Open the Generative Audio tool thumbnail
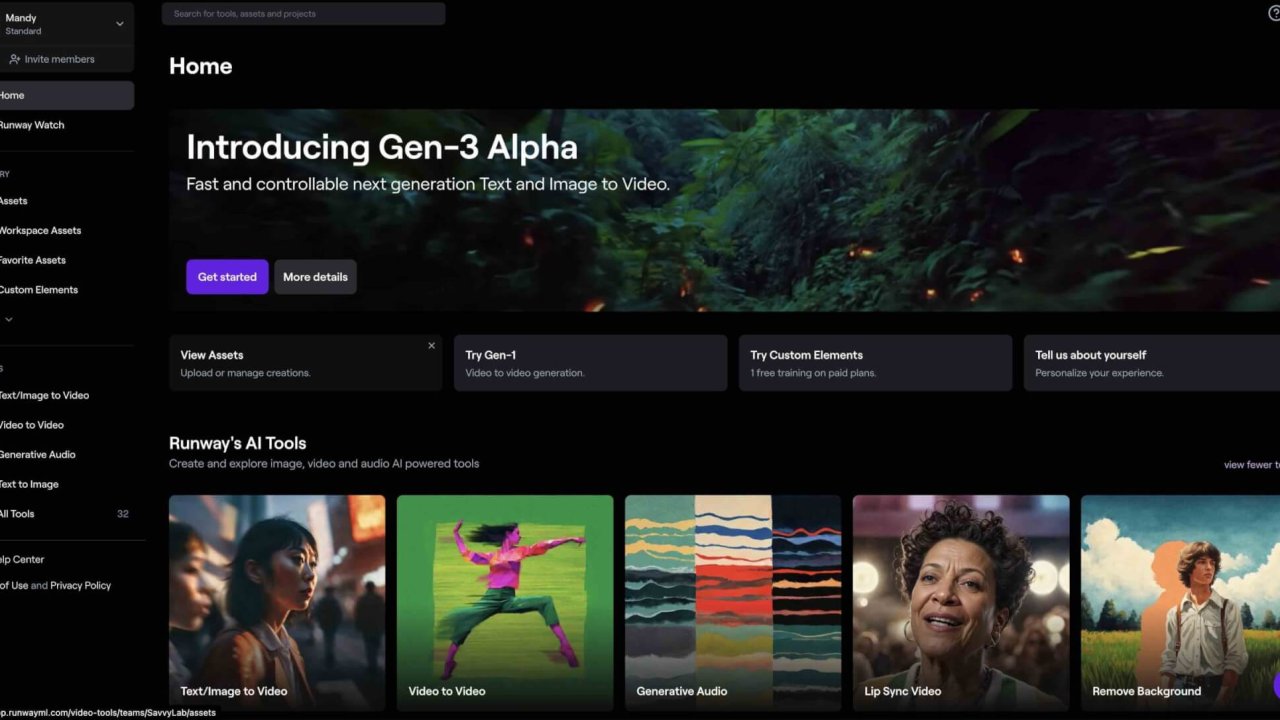 click(732, 600)
